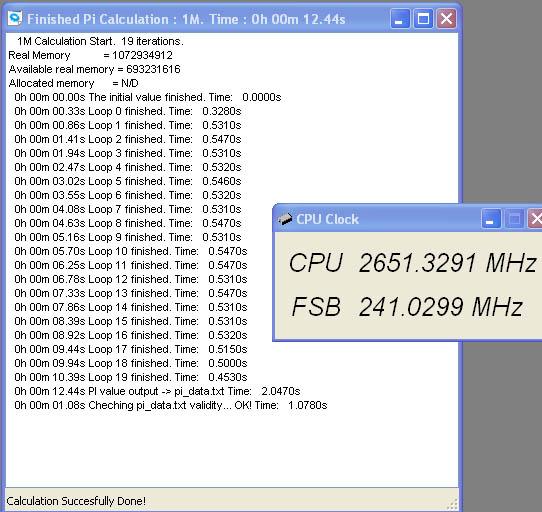
Task: Click the CPU Clock chip icon
Action: 285,219
